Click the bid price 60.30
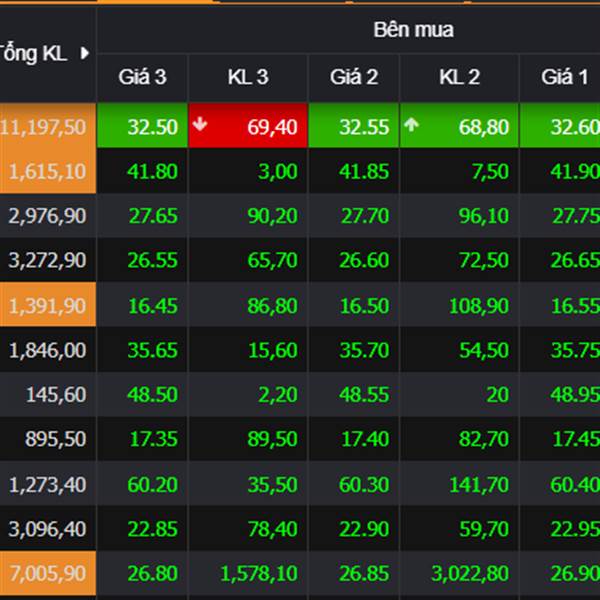The image size is (600, 600). click(x=364, y=484)
